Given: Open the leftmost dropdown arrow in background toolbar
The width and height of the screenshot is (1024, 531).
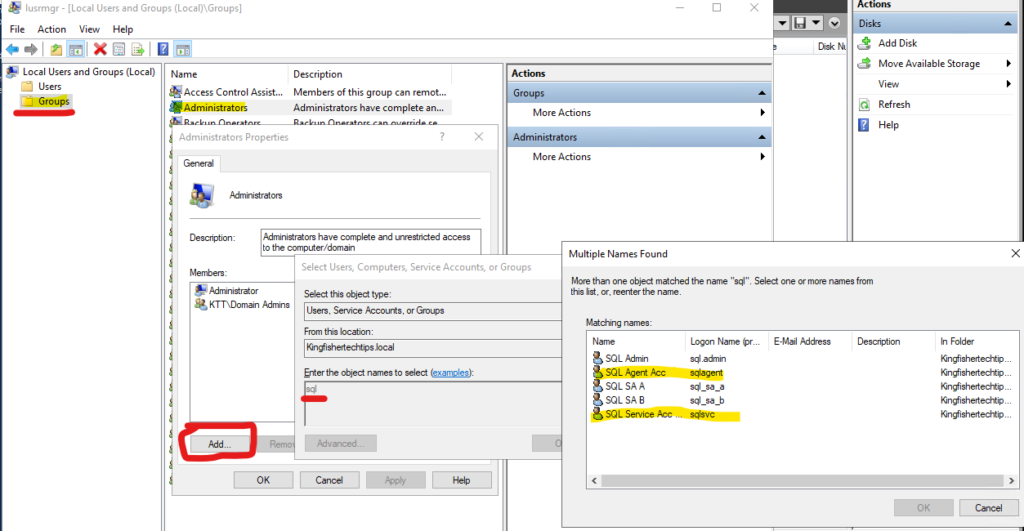Looking at the screenshot, I should tap(782, 23).
